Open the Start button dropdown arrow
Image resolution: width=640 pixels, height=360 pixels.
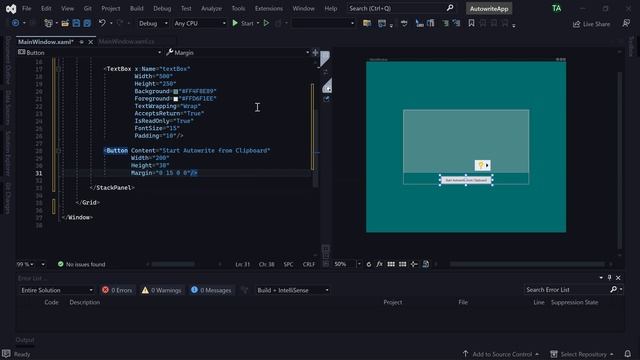click(x=258, y=23)
